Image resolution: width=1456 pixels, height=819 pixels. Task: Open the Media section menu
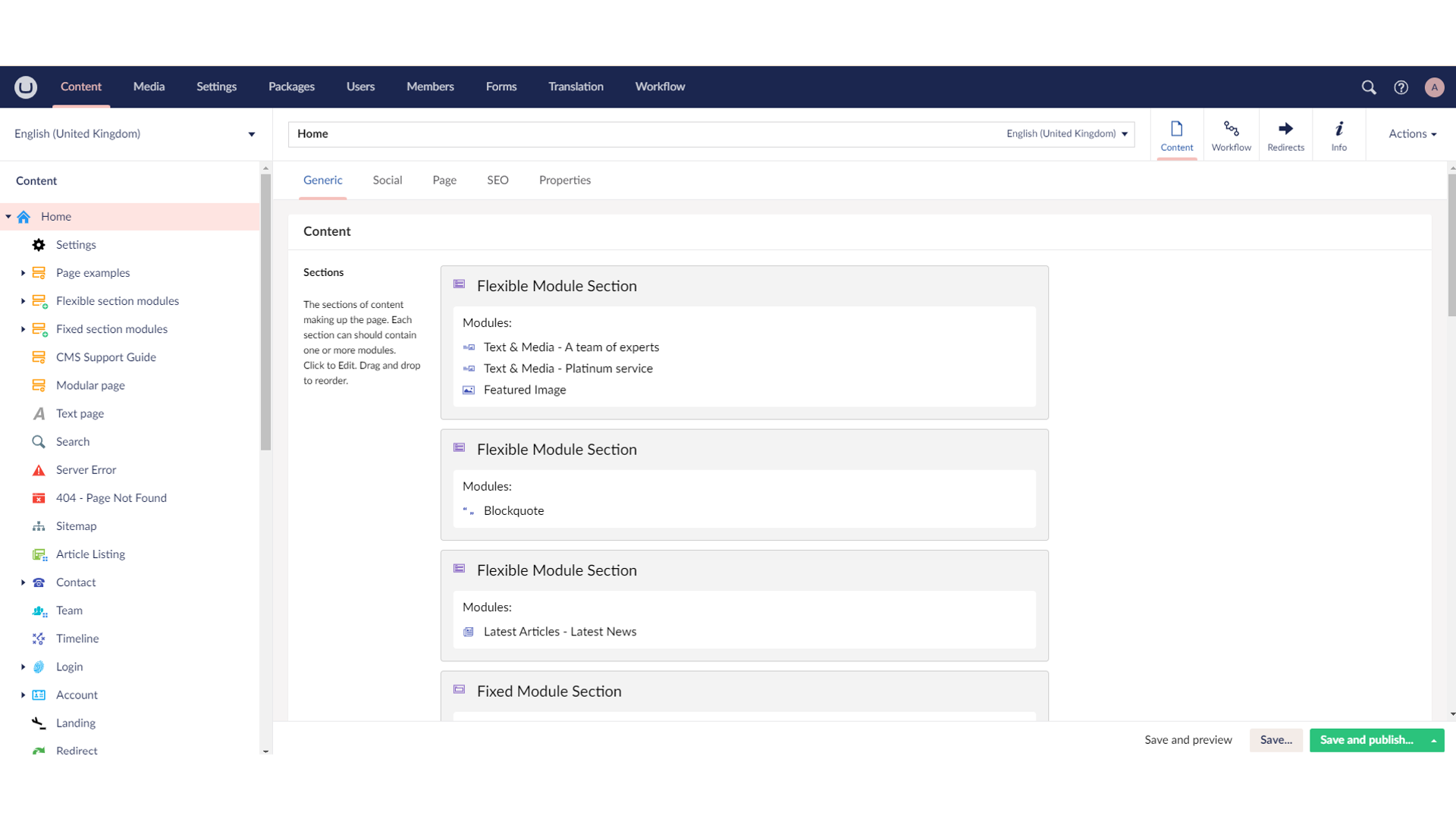coord(149,87)
